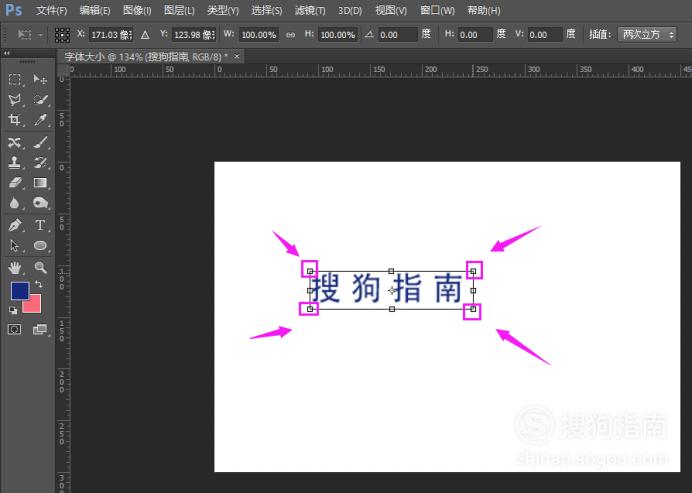This screenshot has width=692, height=493.
Task: Select the Blur tool
Action: pyautogui.click(x=15, y=203)
